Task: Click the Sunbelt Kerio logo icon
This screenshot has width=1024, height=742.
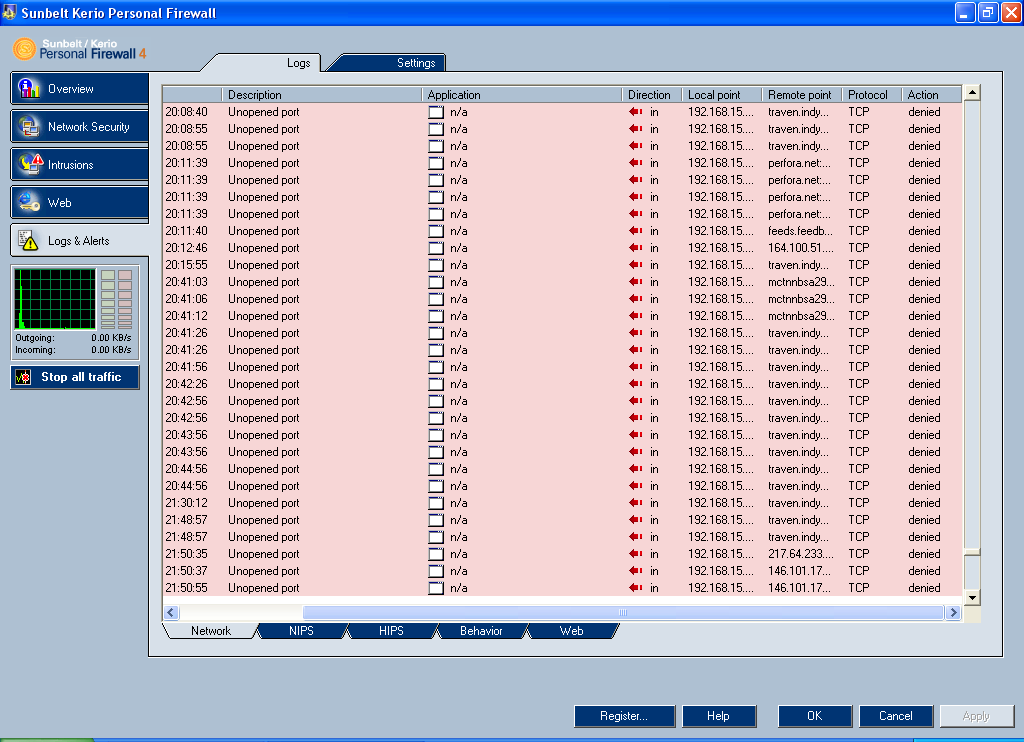Action: [x=24, y=49]
